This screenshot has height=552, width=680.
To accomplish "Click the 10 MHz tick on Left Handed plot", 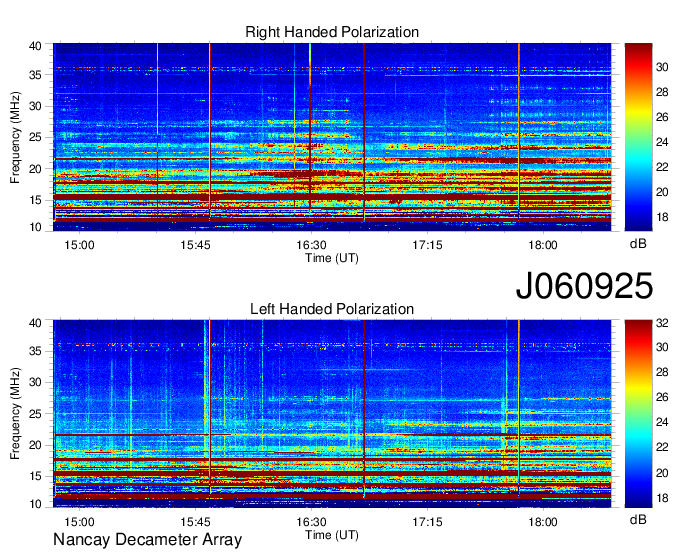I will (35, 504).
